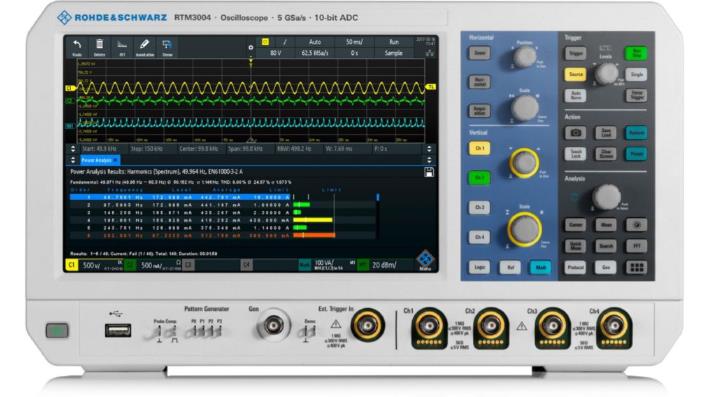
Task: Expand the spectrum settings bar left arrows
Action: 72,149
